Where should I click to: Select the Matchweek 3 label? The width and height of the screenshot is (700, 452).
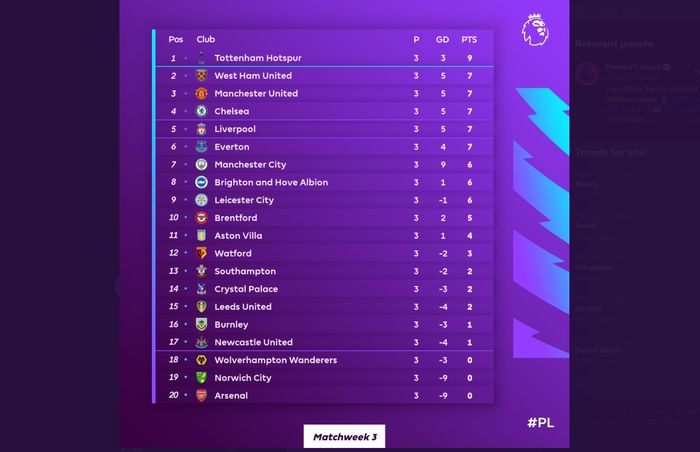(x=344, y=437)
